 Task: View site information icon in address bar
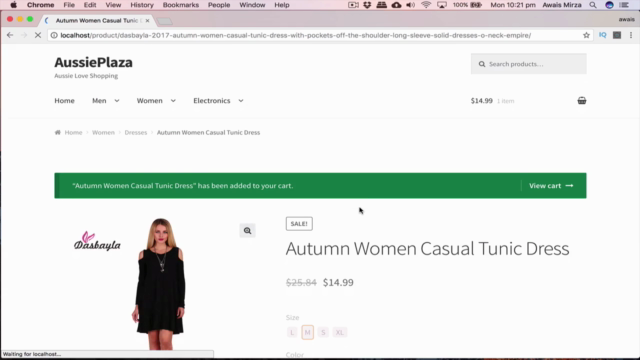point(54,35)
